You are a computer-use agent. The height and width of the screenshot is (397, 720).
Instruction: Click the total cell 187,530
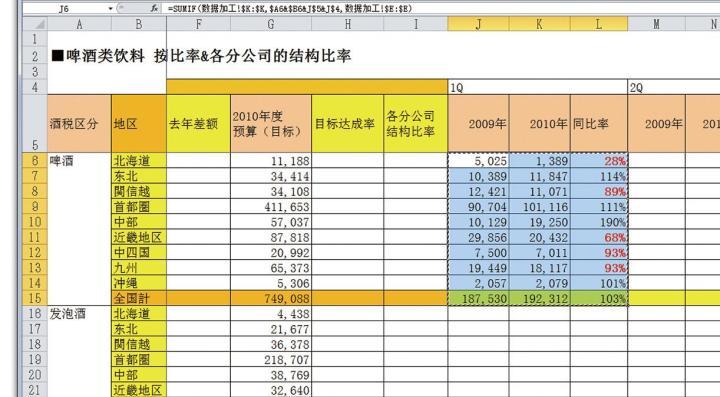click(x=478, y=298)
